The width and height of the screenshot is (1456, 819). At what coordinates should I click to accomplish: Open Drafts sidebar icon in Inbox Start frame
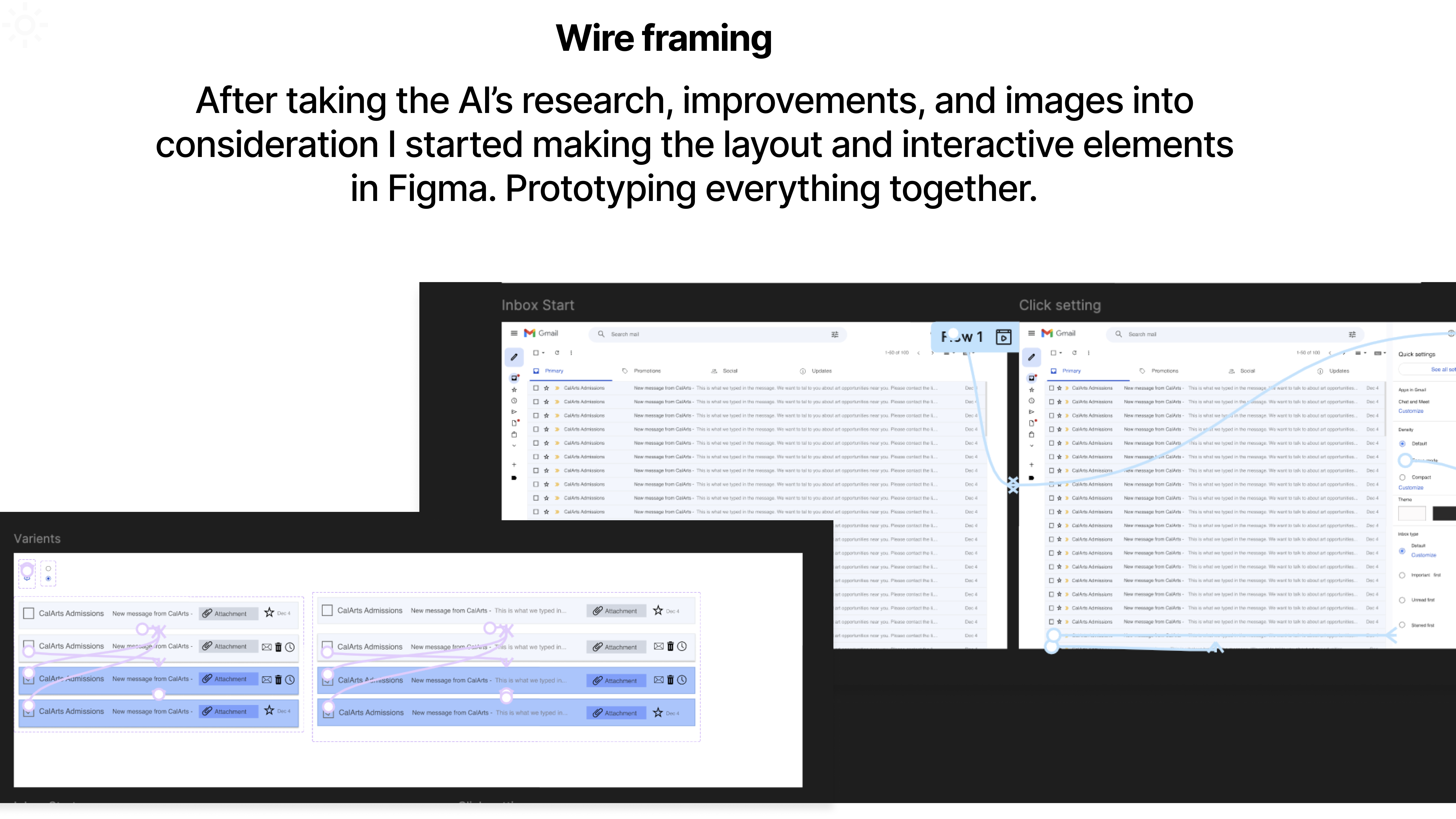[514, 423]
